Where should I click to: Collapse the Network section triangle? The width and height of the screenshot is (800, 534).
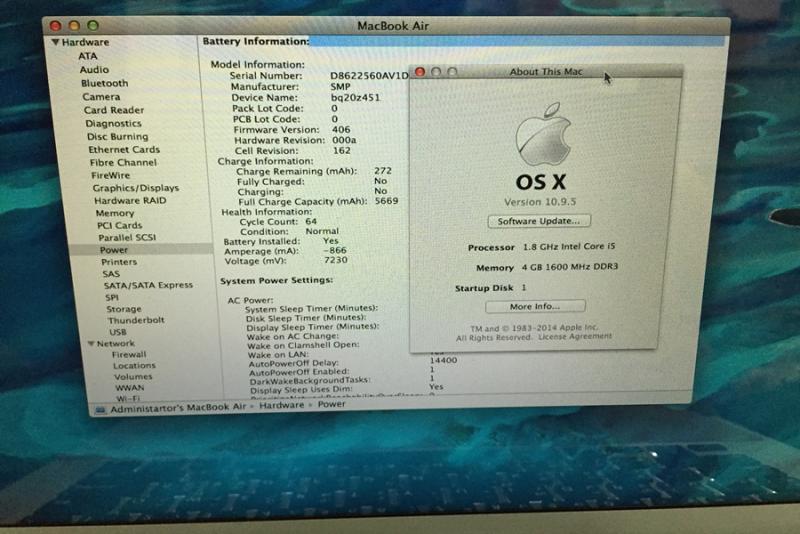pyautogui.click(x=91, y=344)
